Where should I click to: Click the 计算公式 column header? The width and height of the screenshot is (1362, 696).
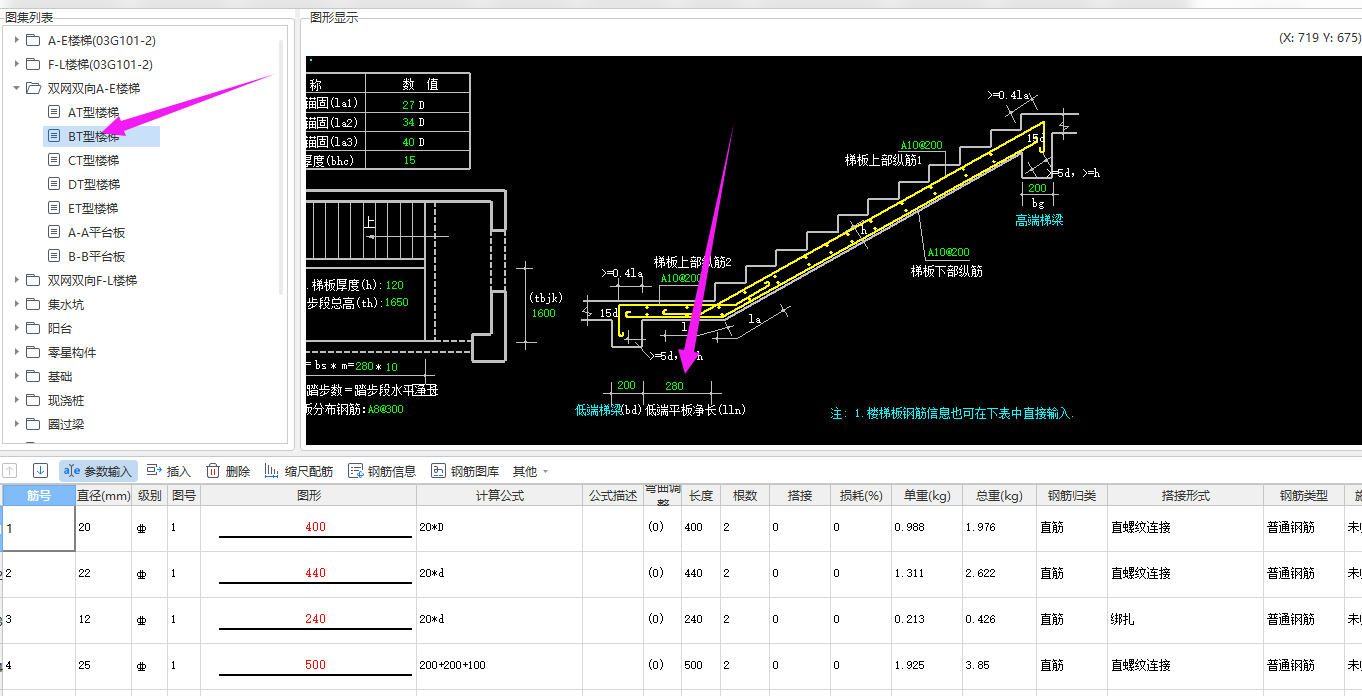[x=499, y=495]
